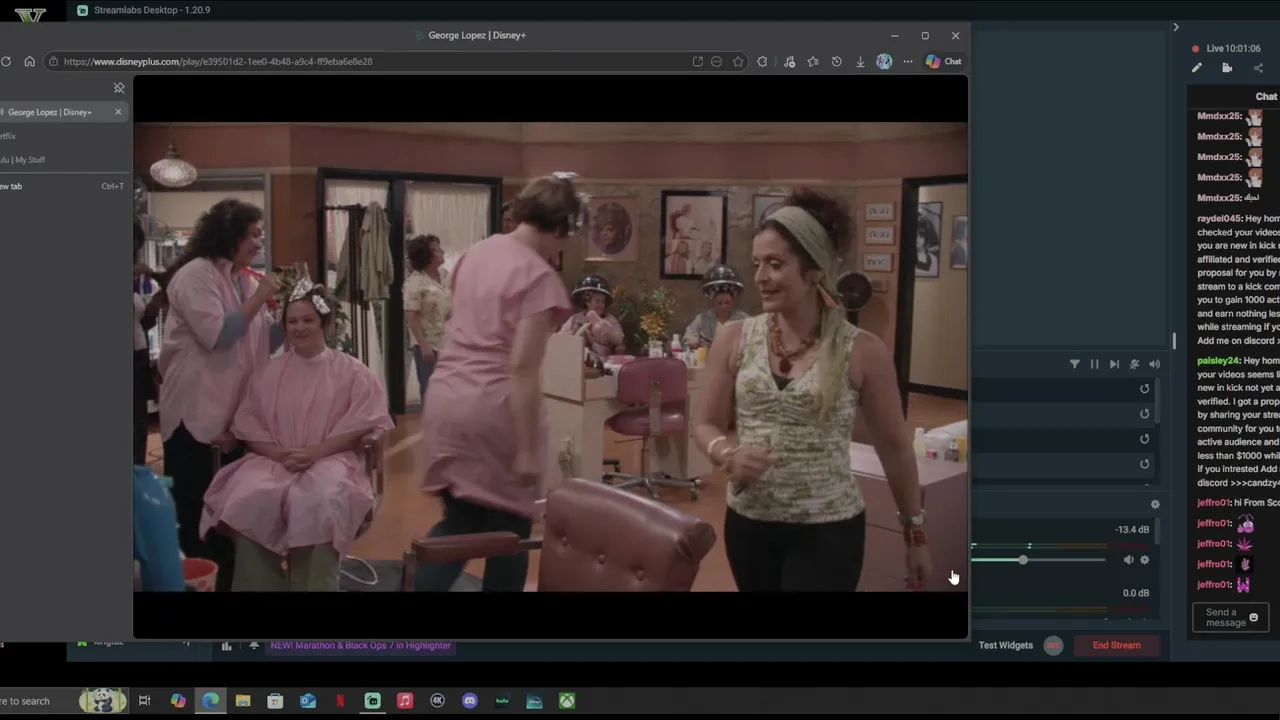
Task: Replay the second recent event
Action: tap(1145, 414)
